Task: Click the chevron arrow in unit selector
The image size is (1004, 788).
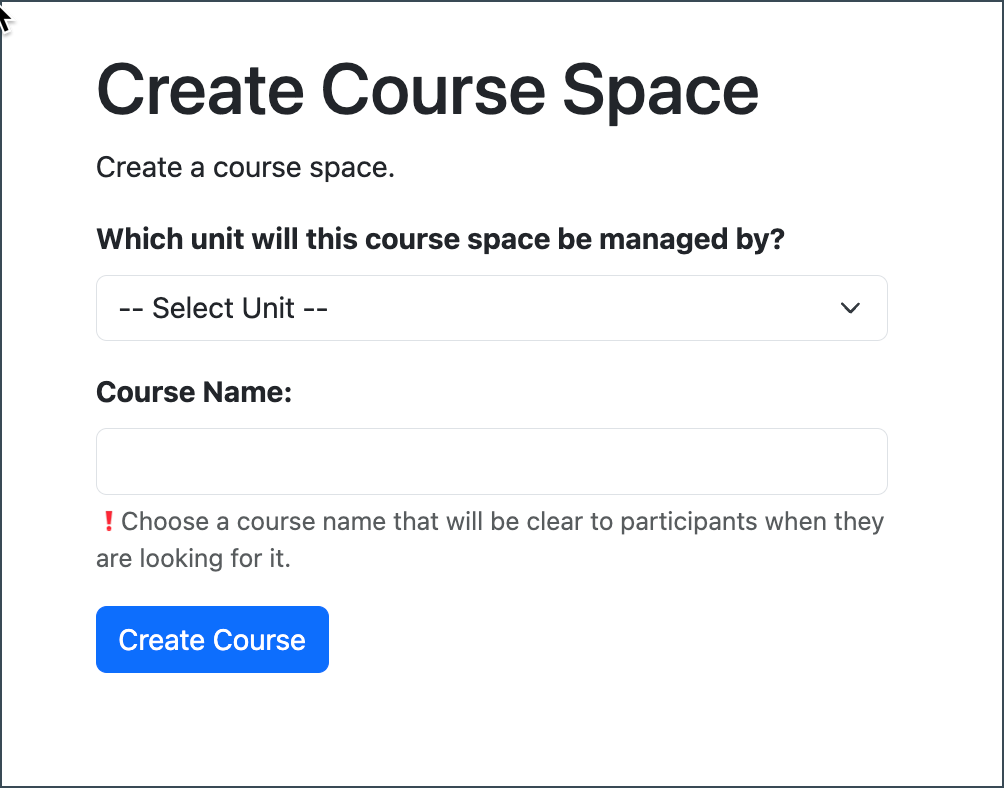Action: pyautogui.click(x=850, y=308)
